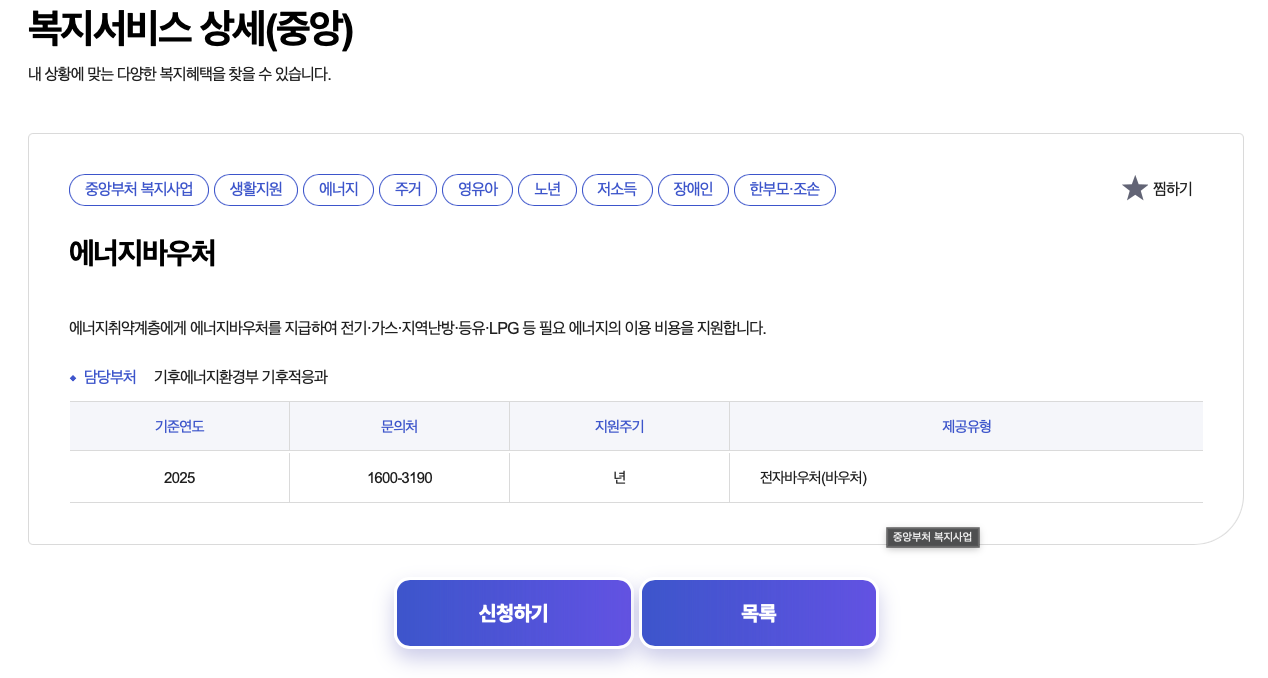The image size is (1268, 678).
Task: Open the 중앙부처 복지사업 tag
Action: [x=138, y=190]
